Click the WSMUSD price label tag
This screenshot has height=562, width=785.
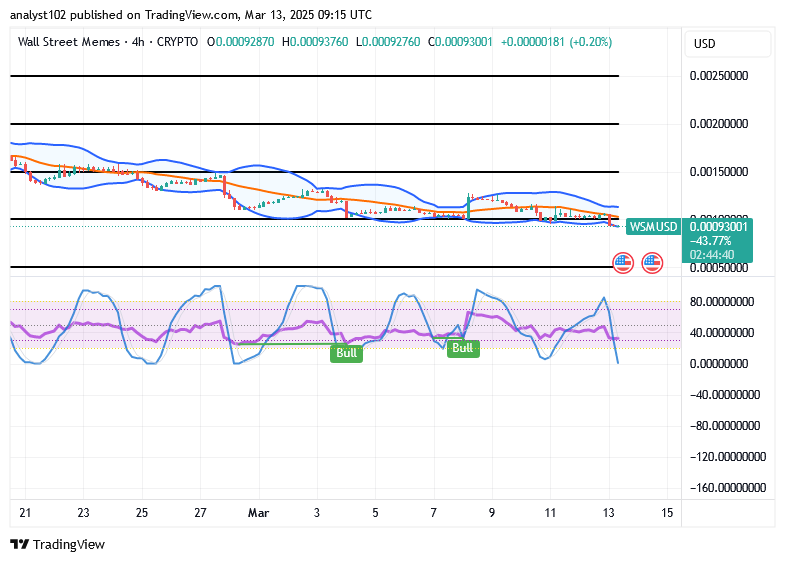(x=653, y=227)
